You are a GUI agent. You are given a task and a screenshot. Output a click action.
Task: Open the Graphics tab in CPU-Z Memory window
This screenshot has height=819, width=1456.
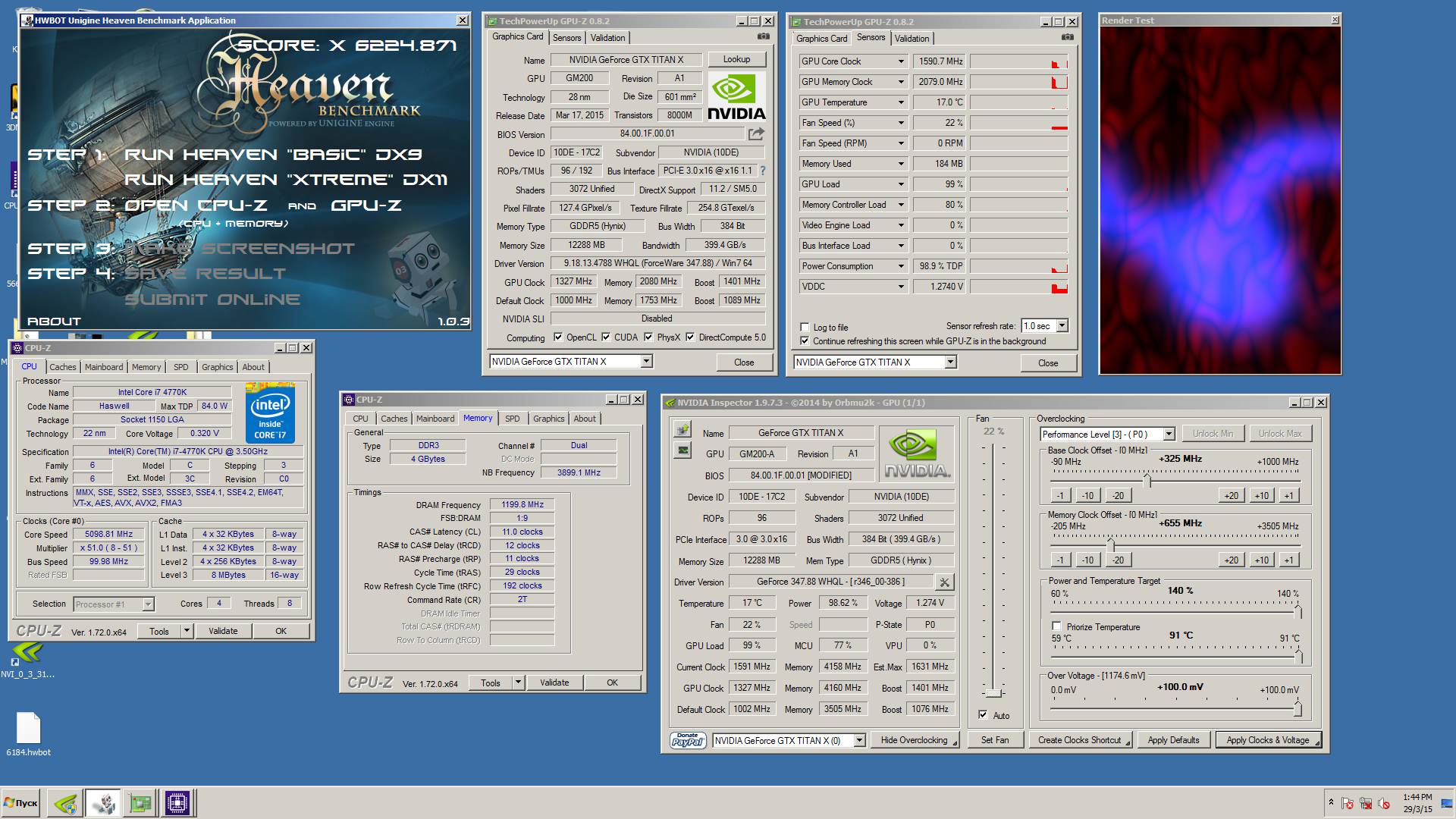[x=548, y=419]
